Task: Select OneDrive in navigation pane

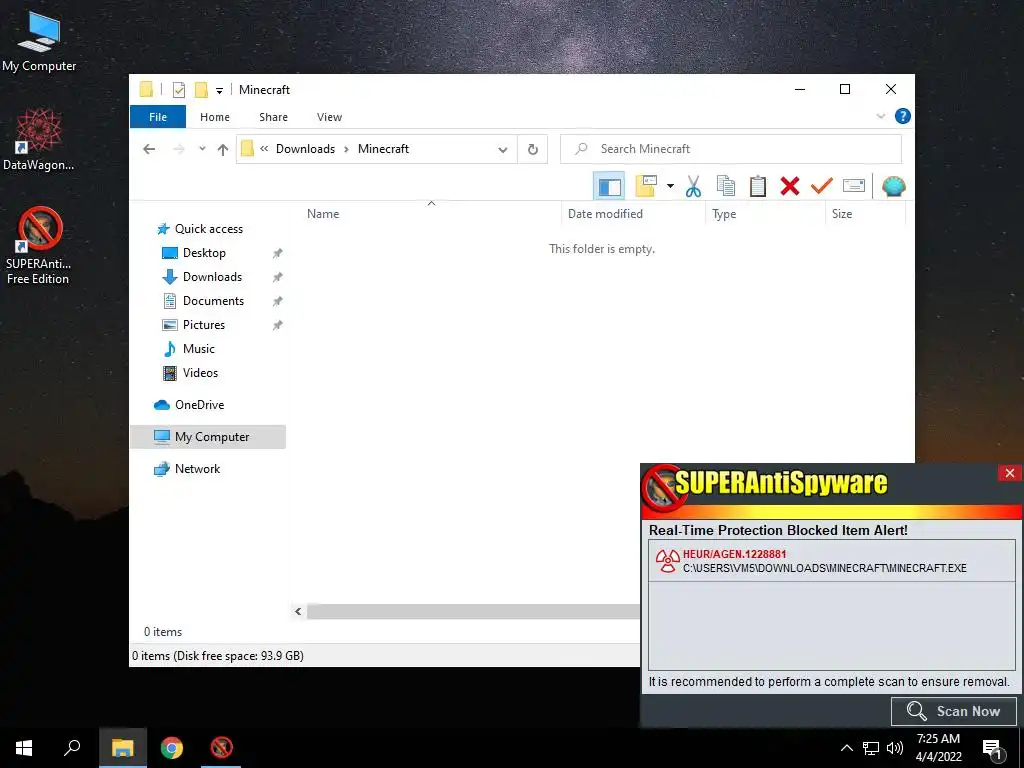Action: pos(199,405)
